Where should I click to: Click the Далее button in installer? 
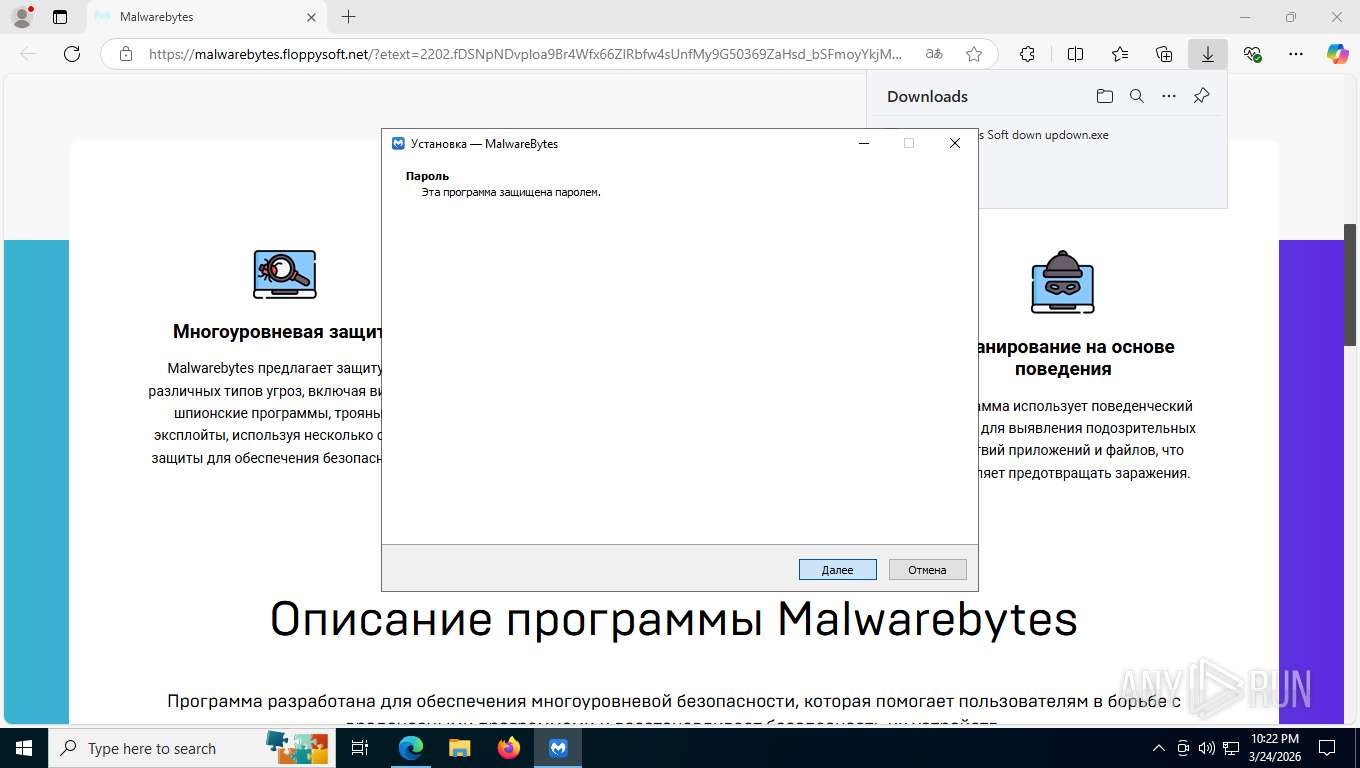click(837, 569)
